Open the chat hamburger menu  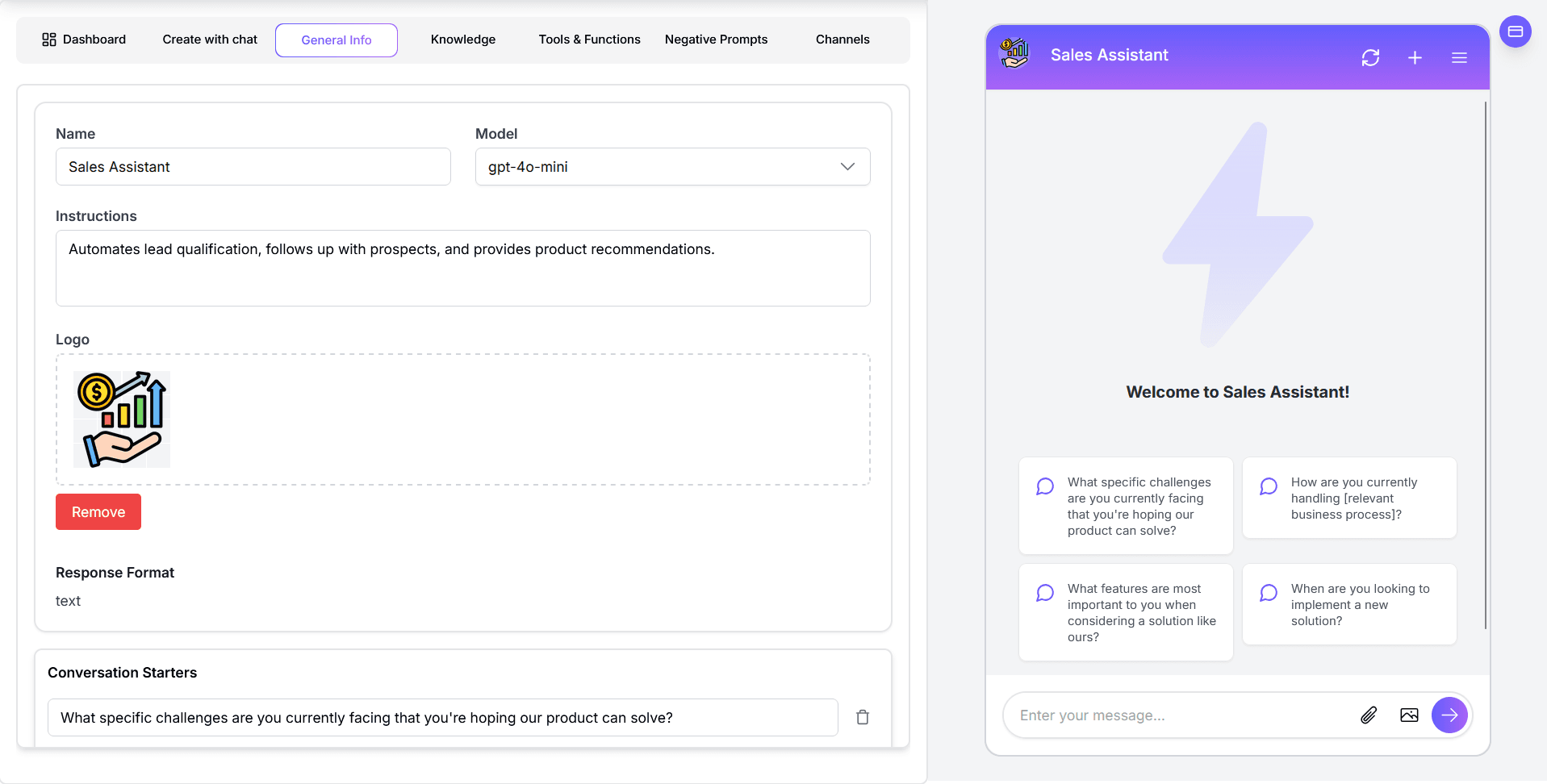pyautogui.click(x=1459, y=57)
